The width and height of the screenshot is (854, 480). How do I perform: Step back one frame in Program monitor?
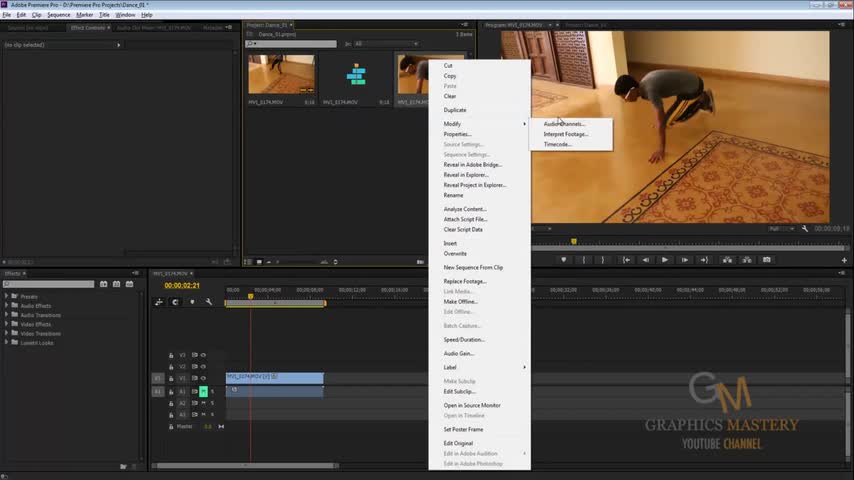tap(645, 260)
